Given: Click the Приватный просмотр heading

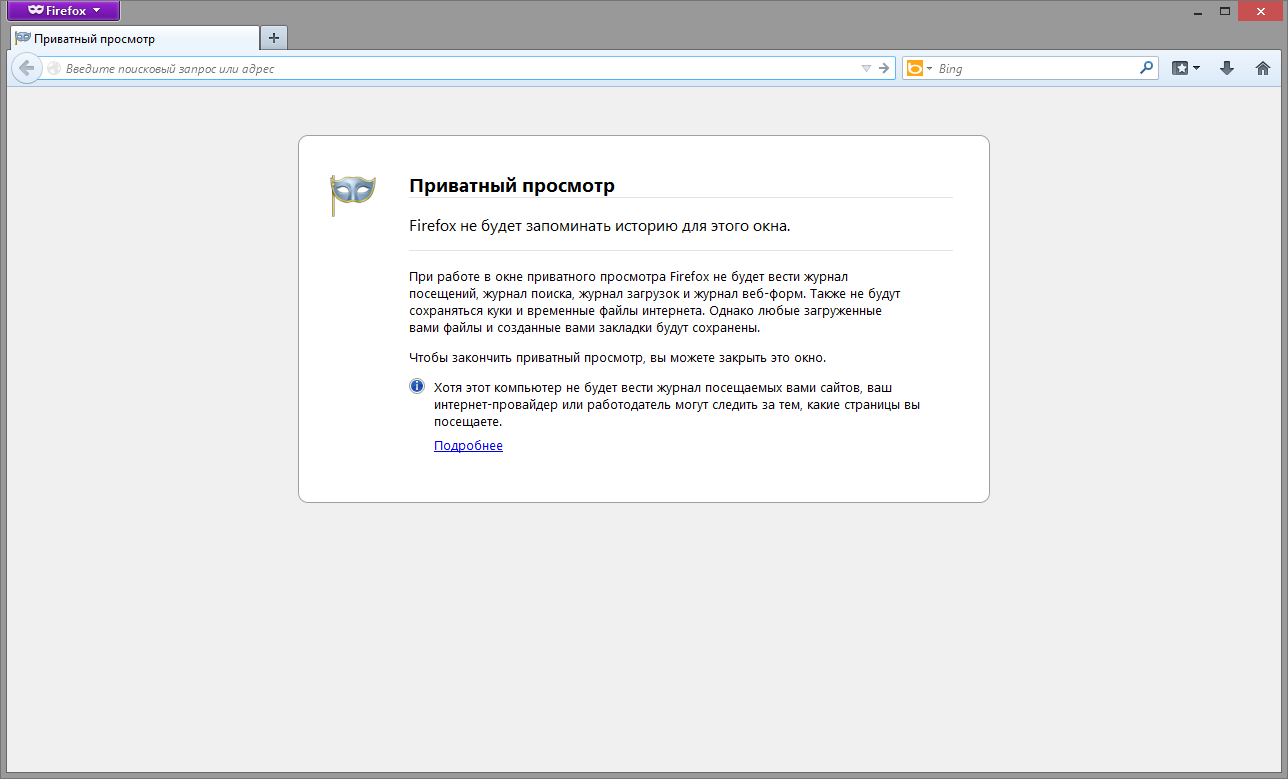Looking at the screenshot, I should [512, 186].
